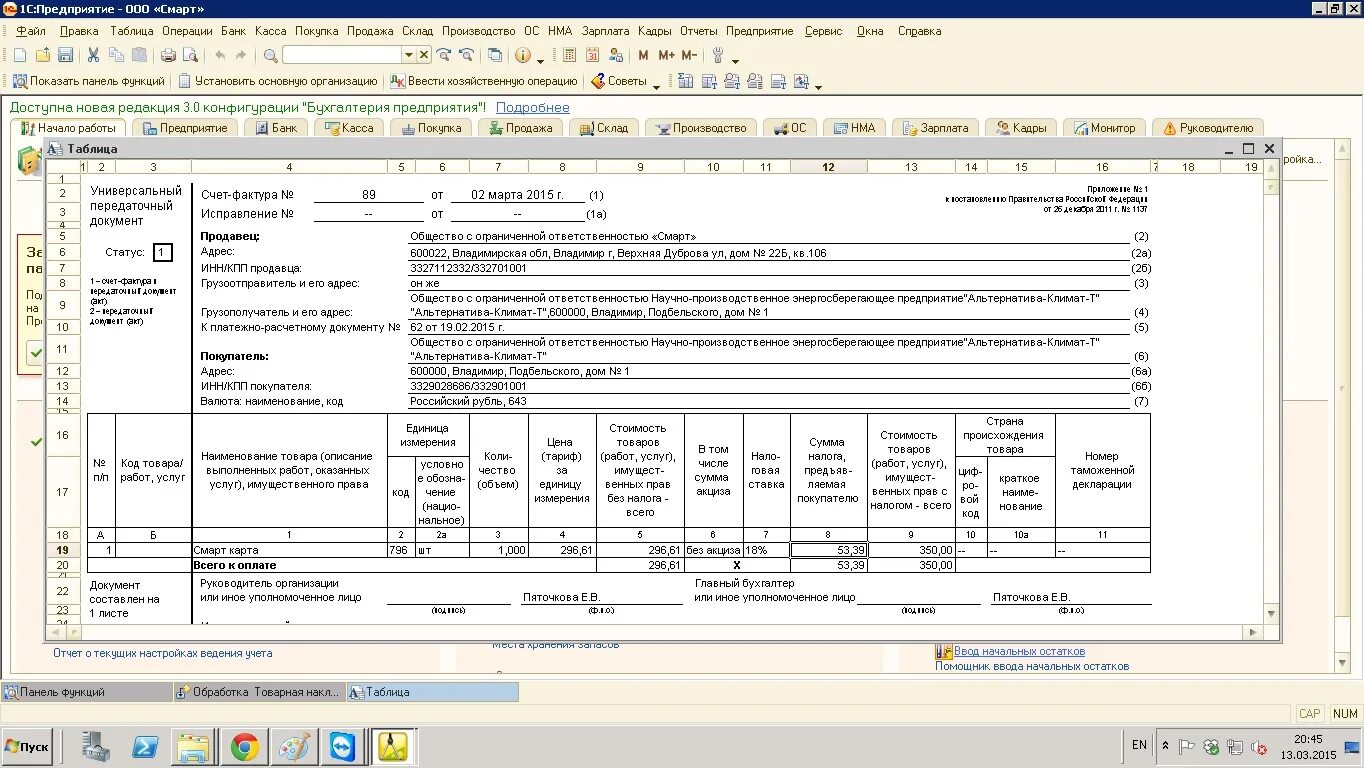The height and width of the screenshot is (768, 1364).
Task: Click Показать панель функций button
Action: (x=89, y=81)
